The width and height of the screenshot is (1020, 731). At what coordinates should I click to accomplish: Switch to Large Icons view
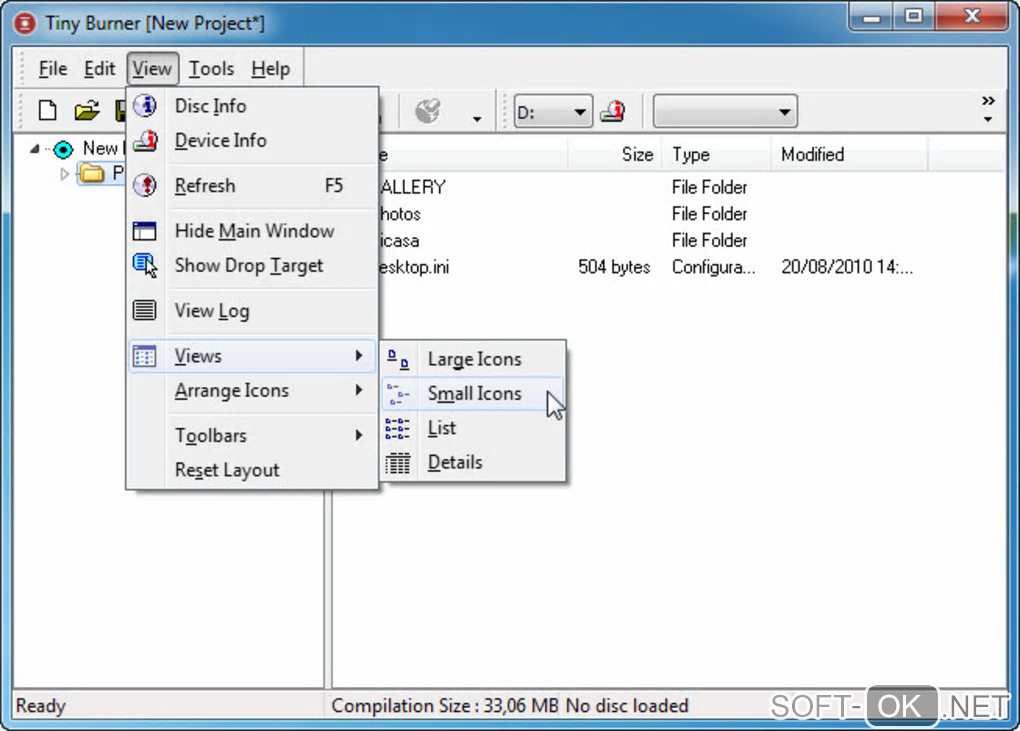click(473, 359)
